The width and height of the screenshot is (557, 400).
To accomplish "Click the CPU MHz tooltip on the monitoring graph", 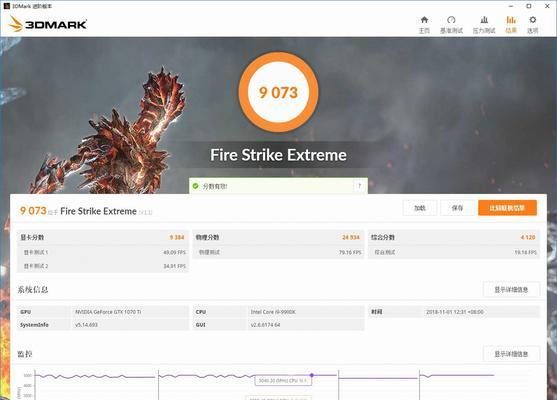I will [x=283, y=381].
